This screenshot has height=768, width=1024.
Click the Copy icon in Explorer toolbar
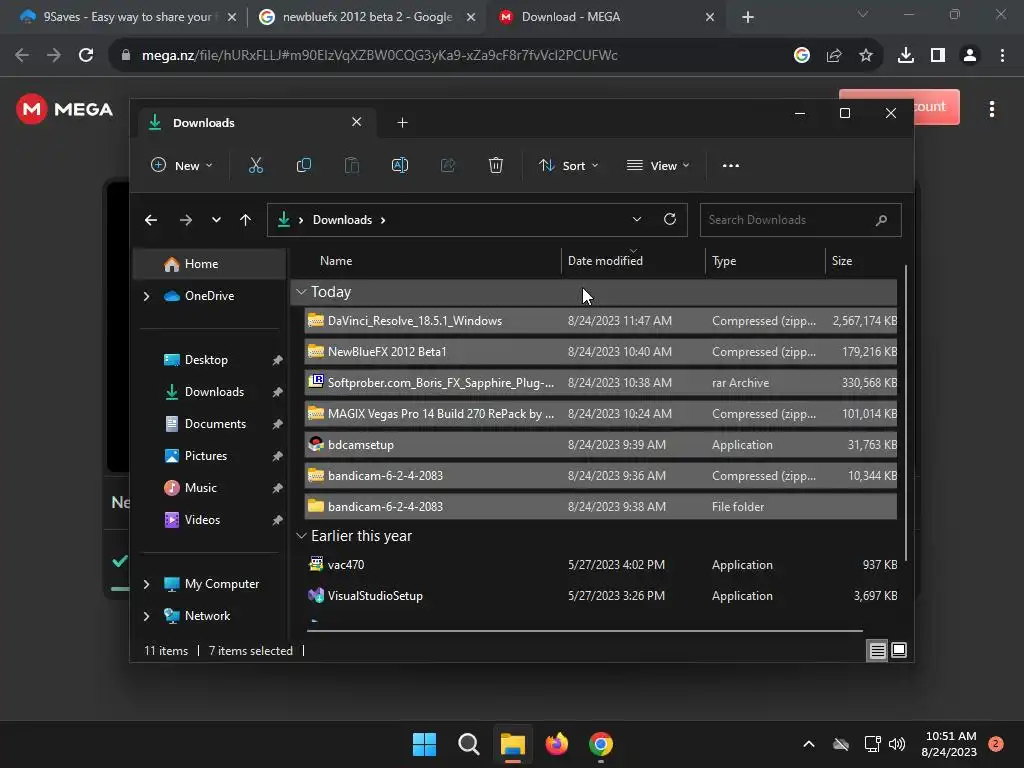click(304, 166)
